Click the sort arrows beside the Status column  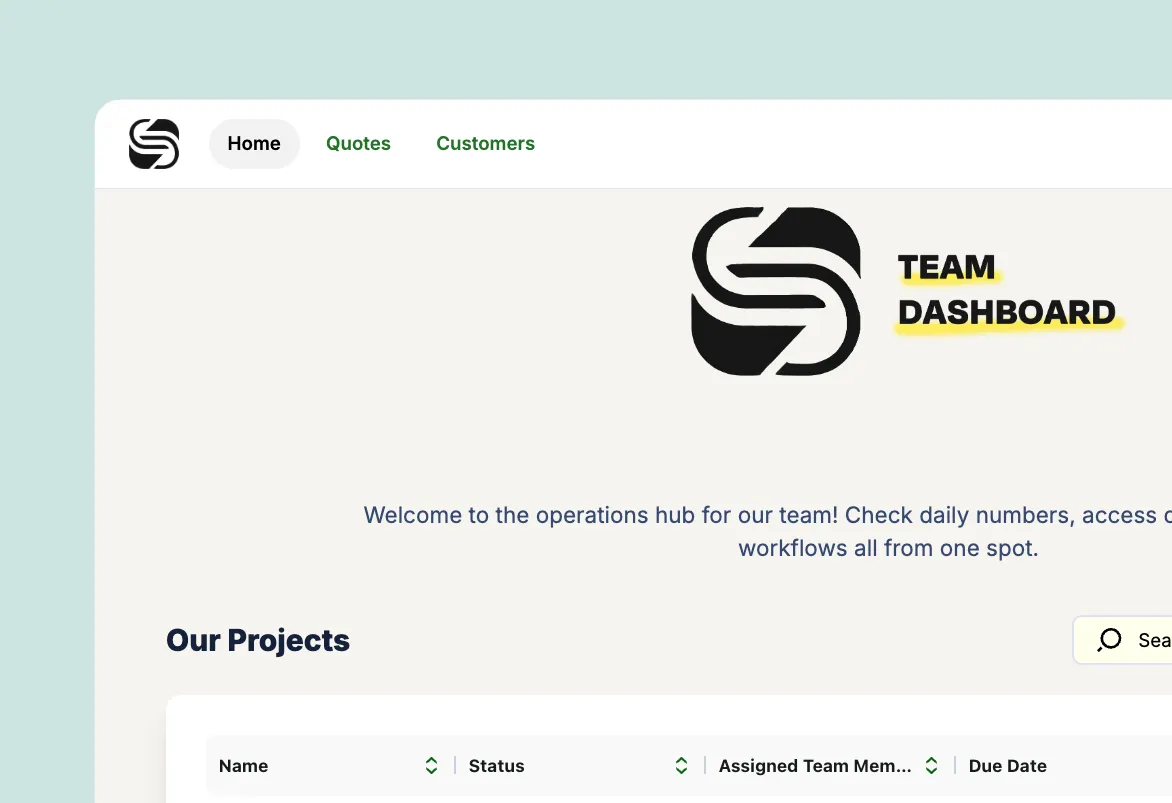pos(681,765)
